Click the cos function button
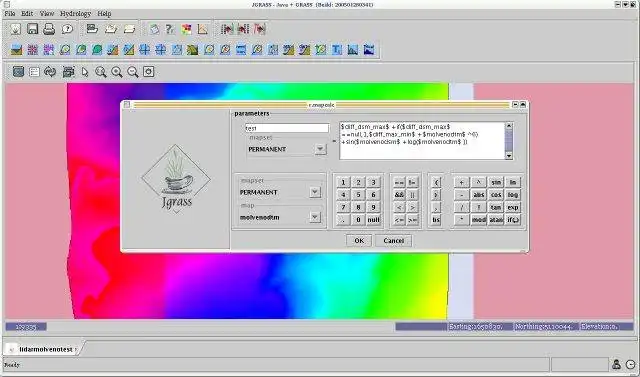 tap(496, 195)
